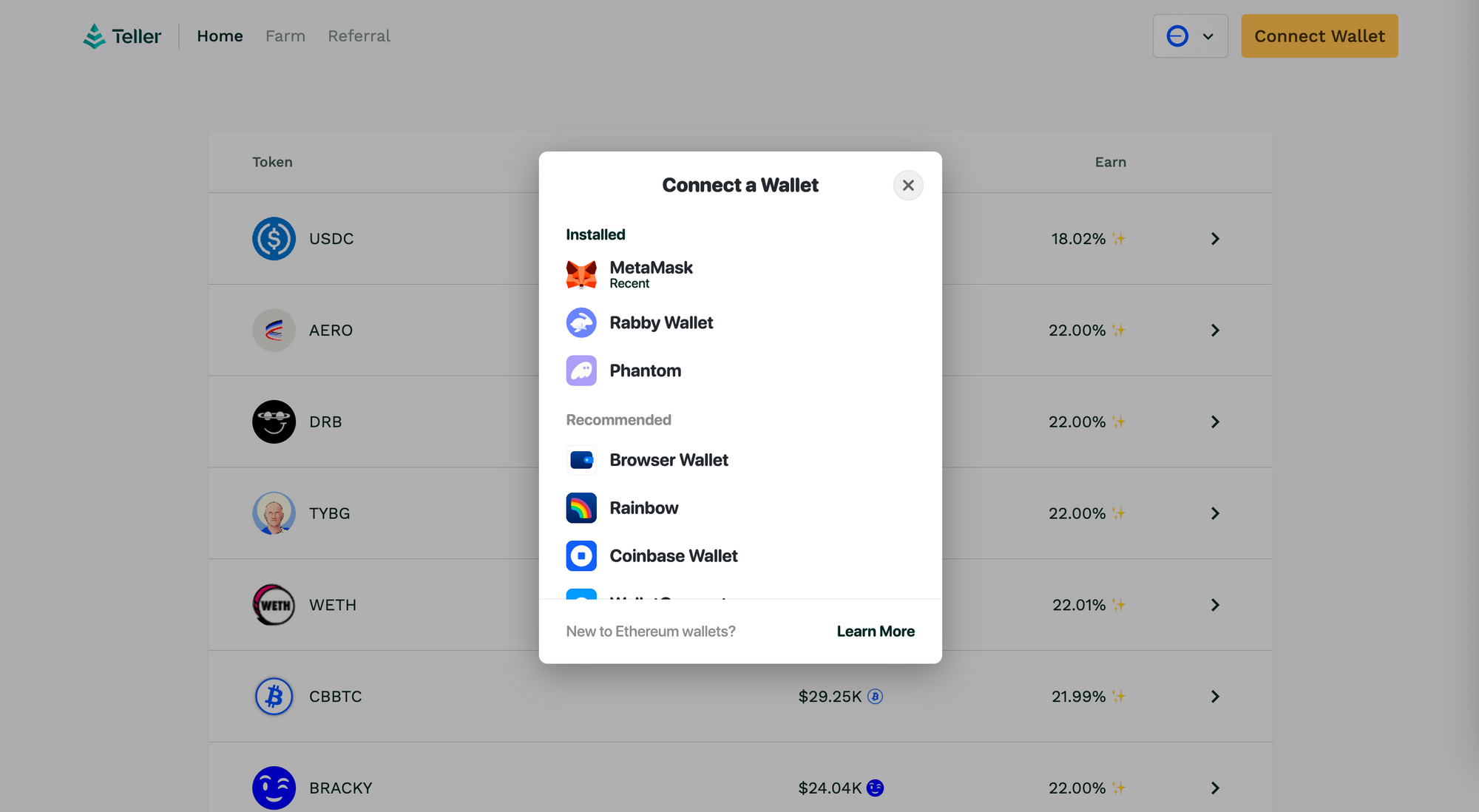Open the Referral page
Screen dimensions: 1479x812
coord(359,36)
